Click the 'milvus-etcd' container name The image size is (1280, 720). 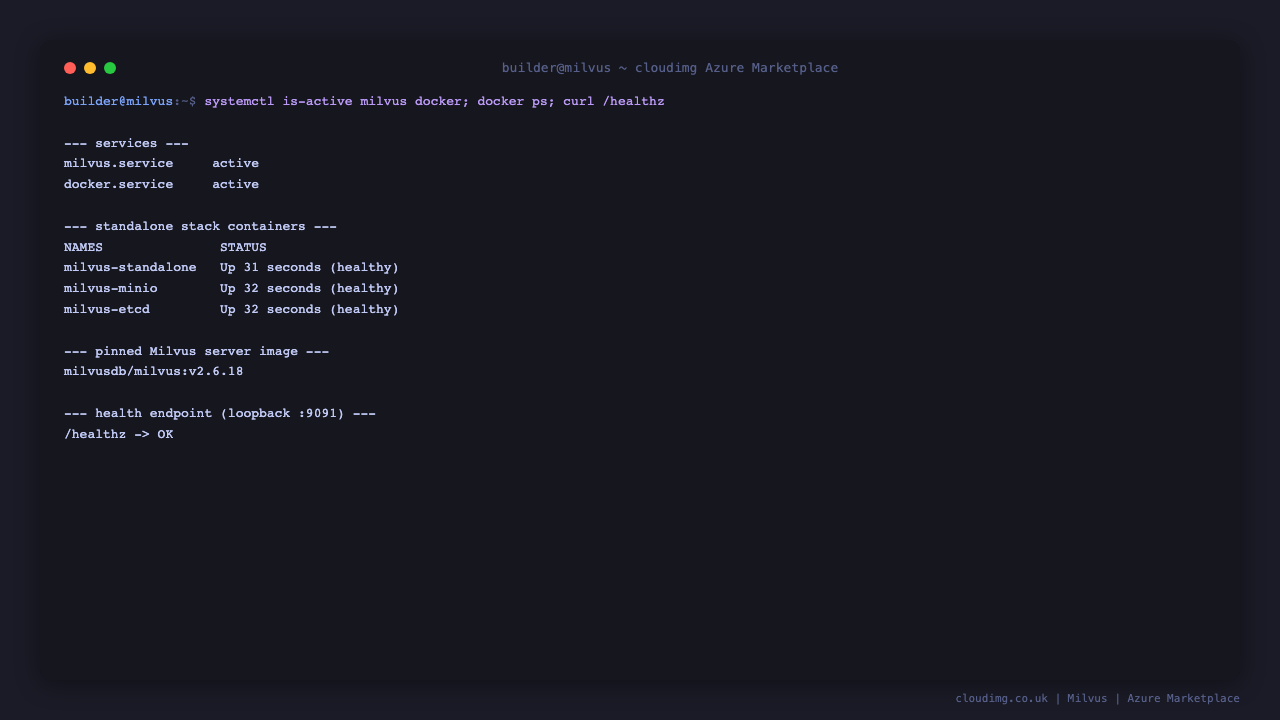[107, 309]
